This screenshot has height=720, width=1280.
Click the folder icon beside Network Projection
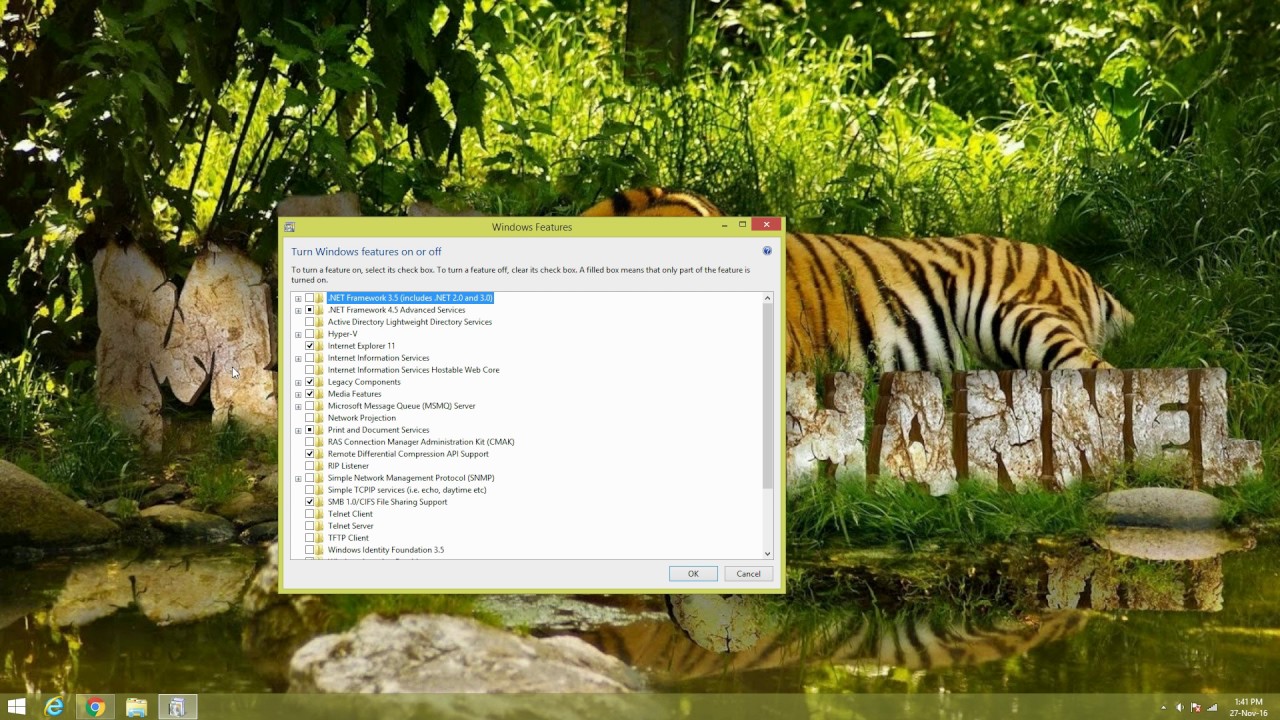[x=319, y=418]
